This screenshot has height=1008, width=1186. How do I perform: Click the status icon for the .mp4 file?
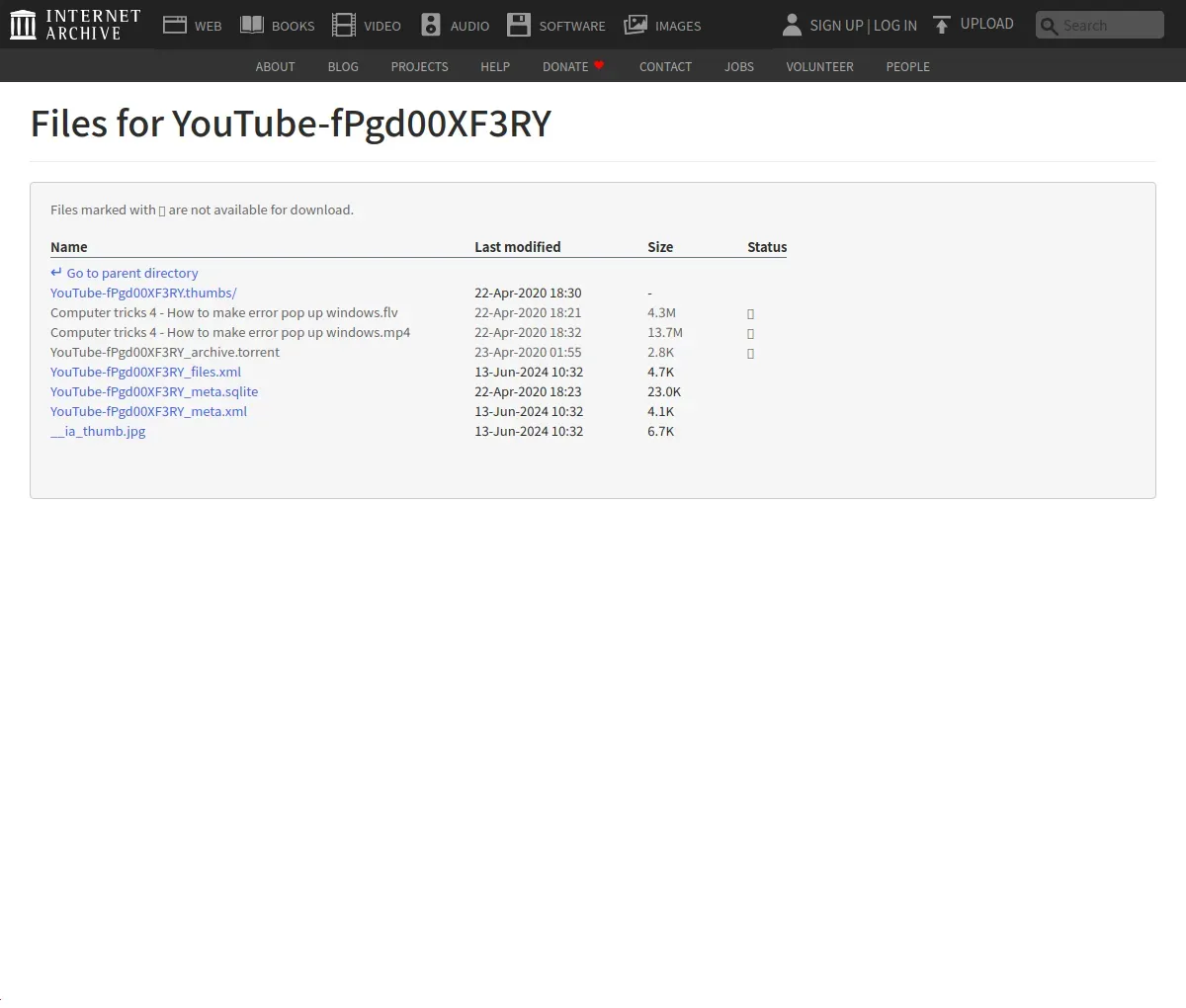pos(751,333)
